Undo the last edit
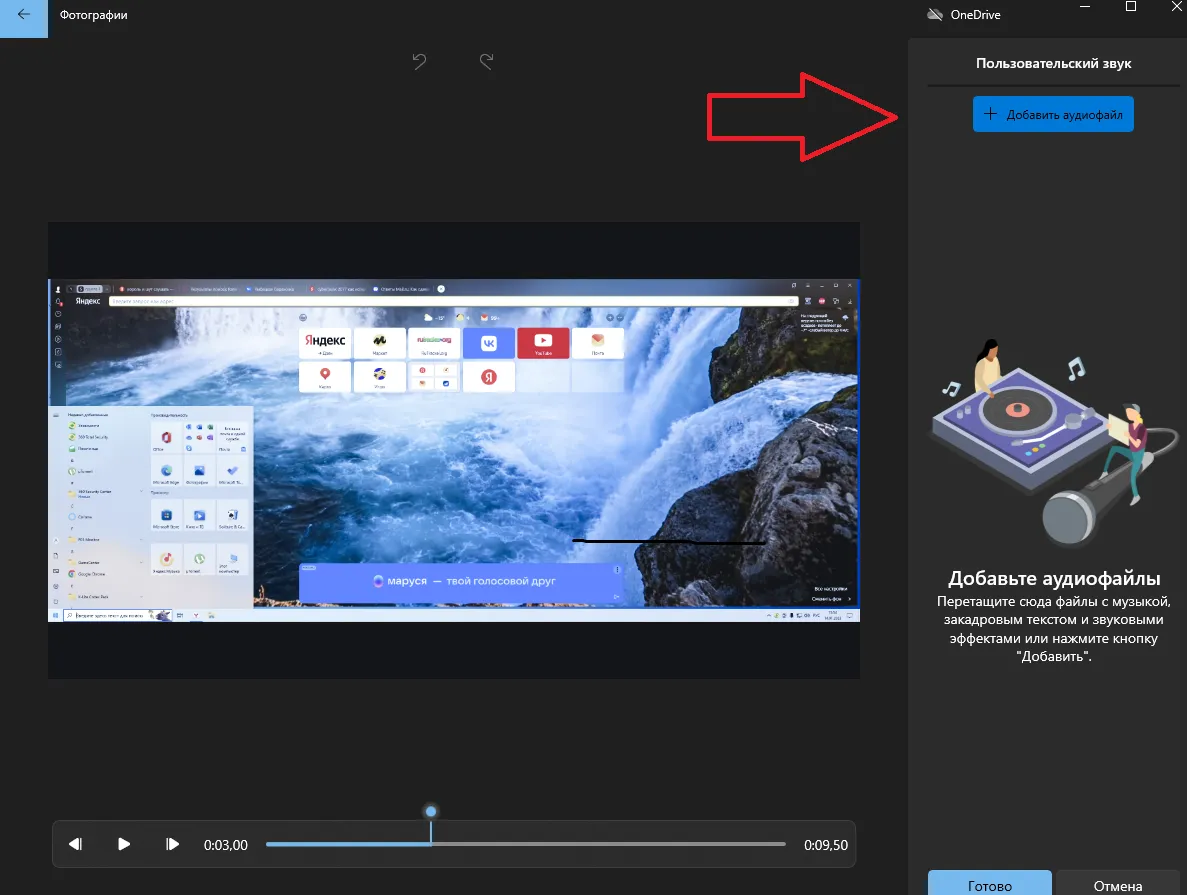The image size is (1187, 895). coord(420,61)
